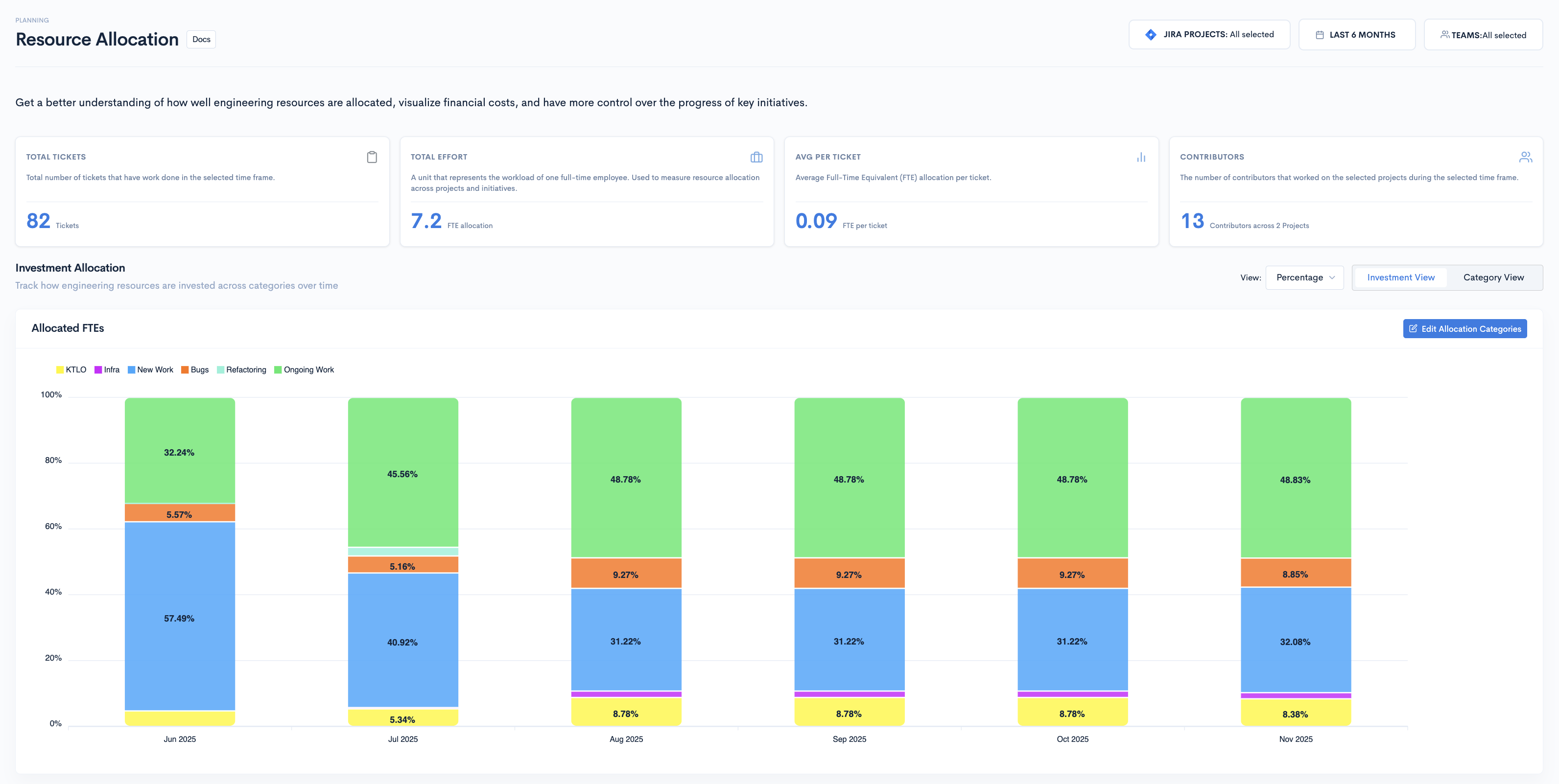The height and width of the screenshot is (784, 1559).
Task: Select the Investment View tab
Action: [x=1400, y=277]
